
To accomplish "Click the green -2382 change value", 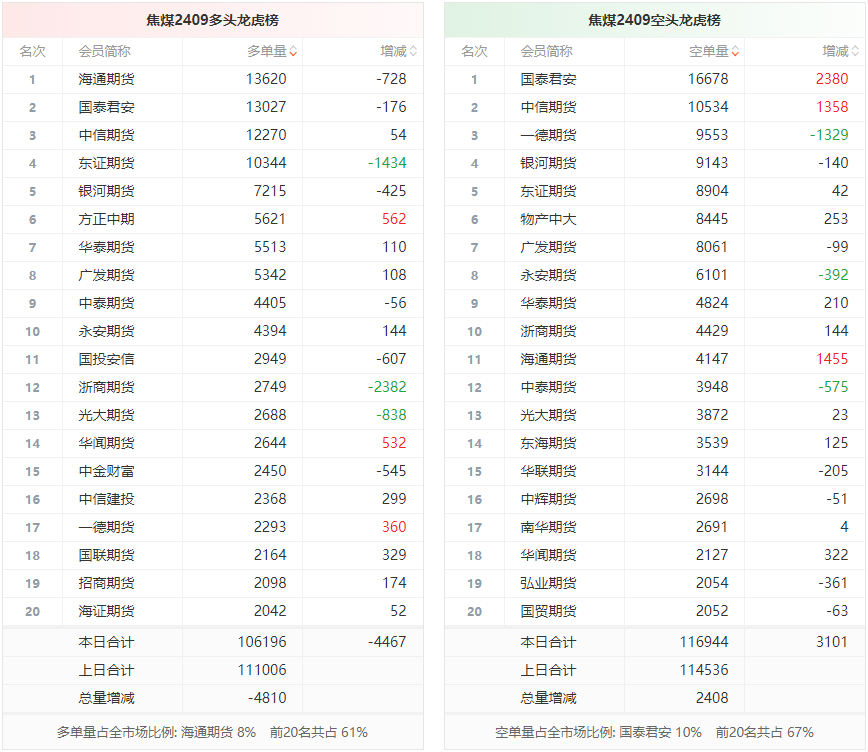I will (x=387, y=387).
